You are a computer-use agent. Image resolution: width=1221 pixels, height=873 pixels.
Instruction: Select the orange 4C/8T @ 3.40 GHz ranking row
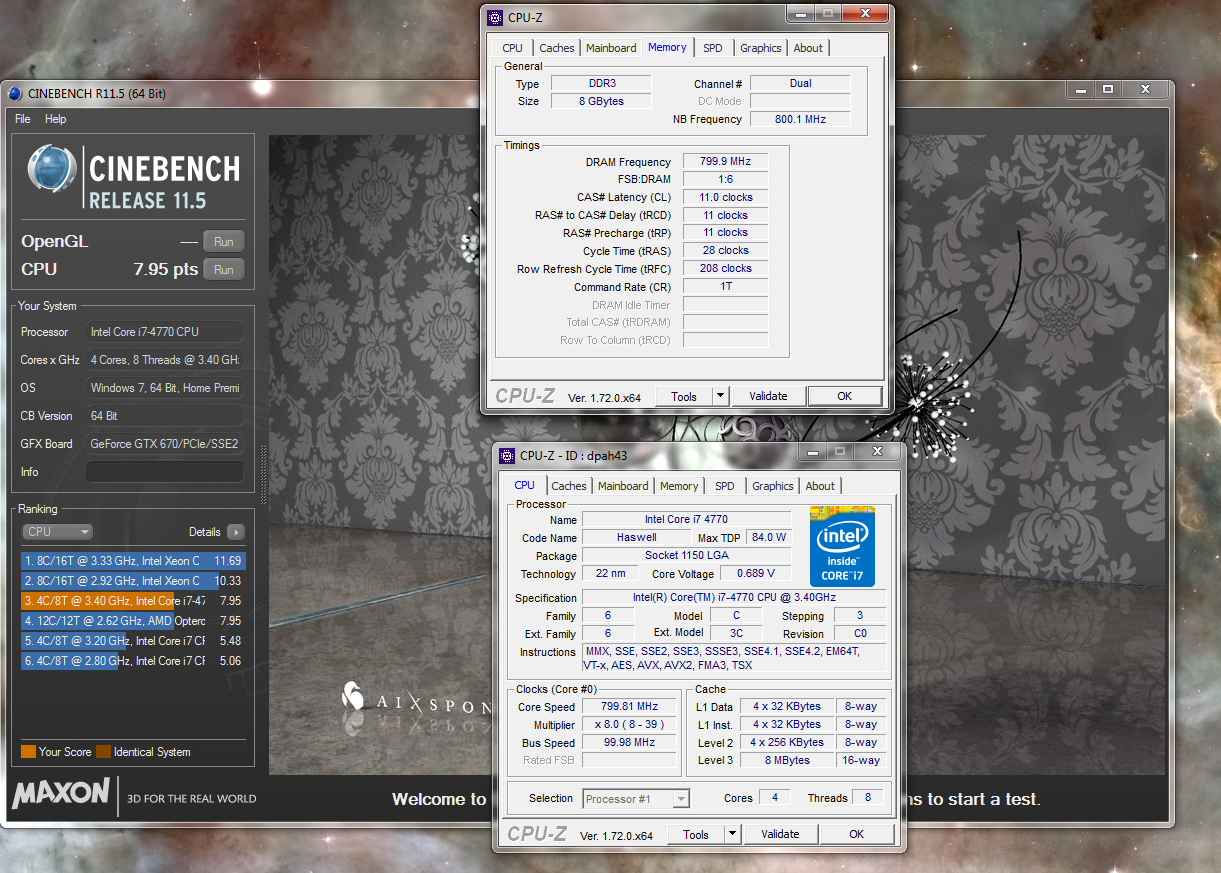click(x=132, y=601)
